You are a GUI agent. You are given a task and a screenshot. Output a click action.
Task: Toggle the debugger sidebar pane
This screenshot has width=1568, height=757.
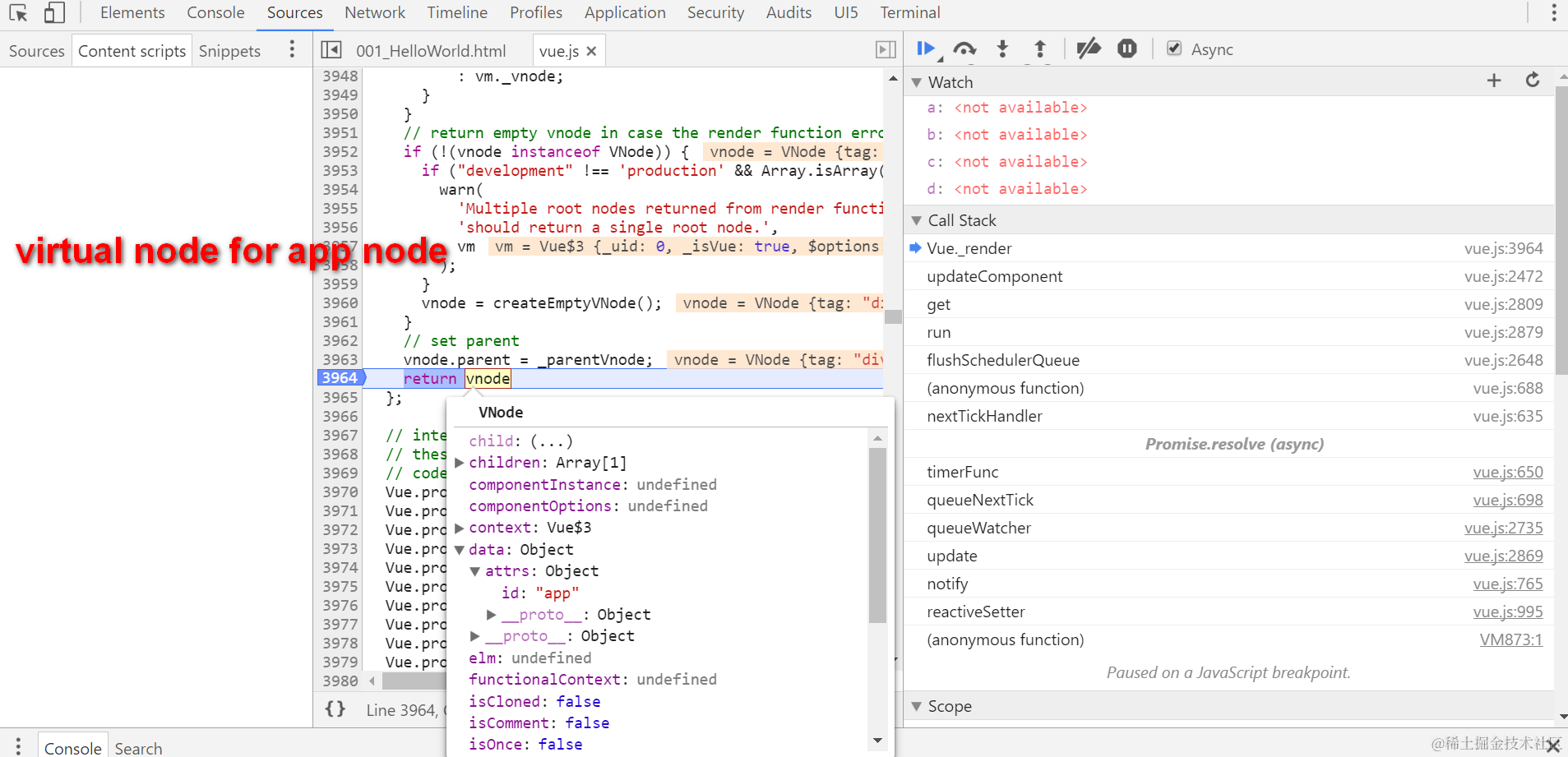tap(886, 50)
